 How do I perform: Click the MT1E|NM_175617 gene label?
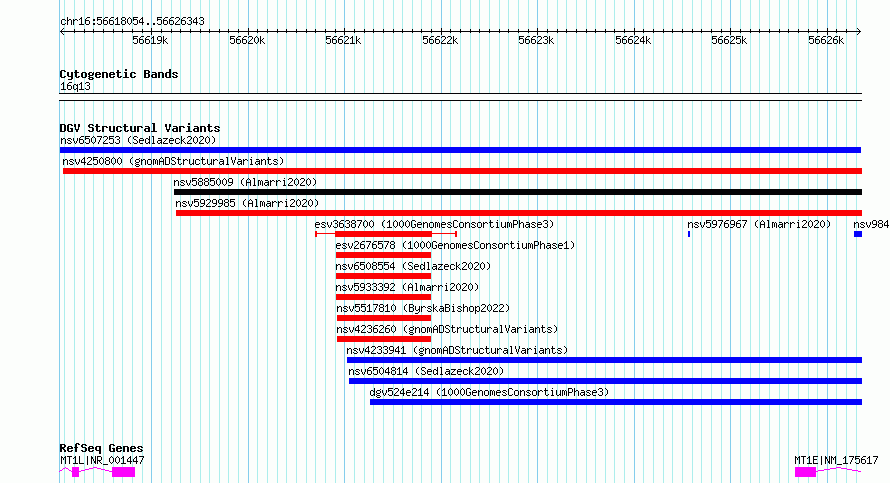pyautogui.click(x=836, y=460)
